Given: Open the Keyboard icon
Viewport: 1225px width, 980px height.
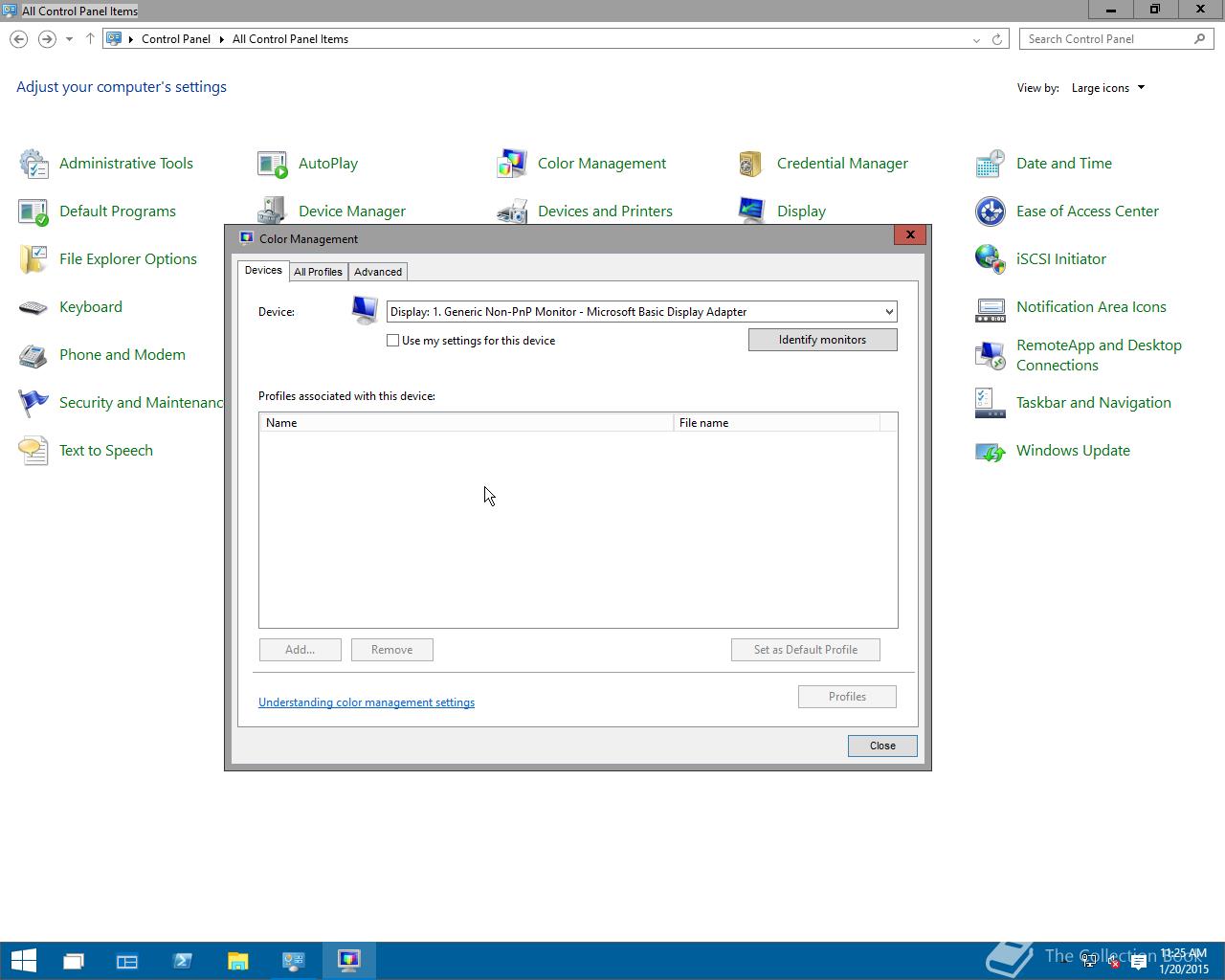Looking at the screenshot, I should (x=33, y=307).
